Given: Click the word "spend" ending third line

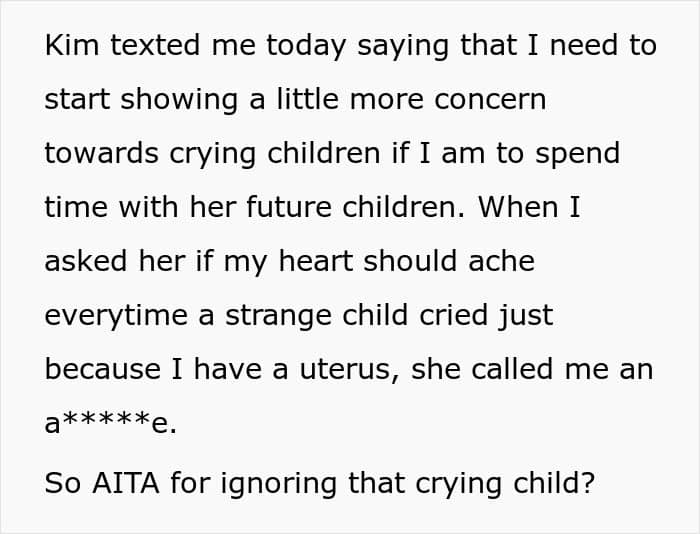Looking at the screenshot, I should (577, 154).
